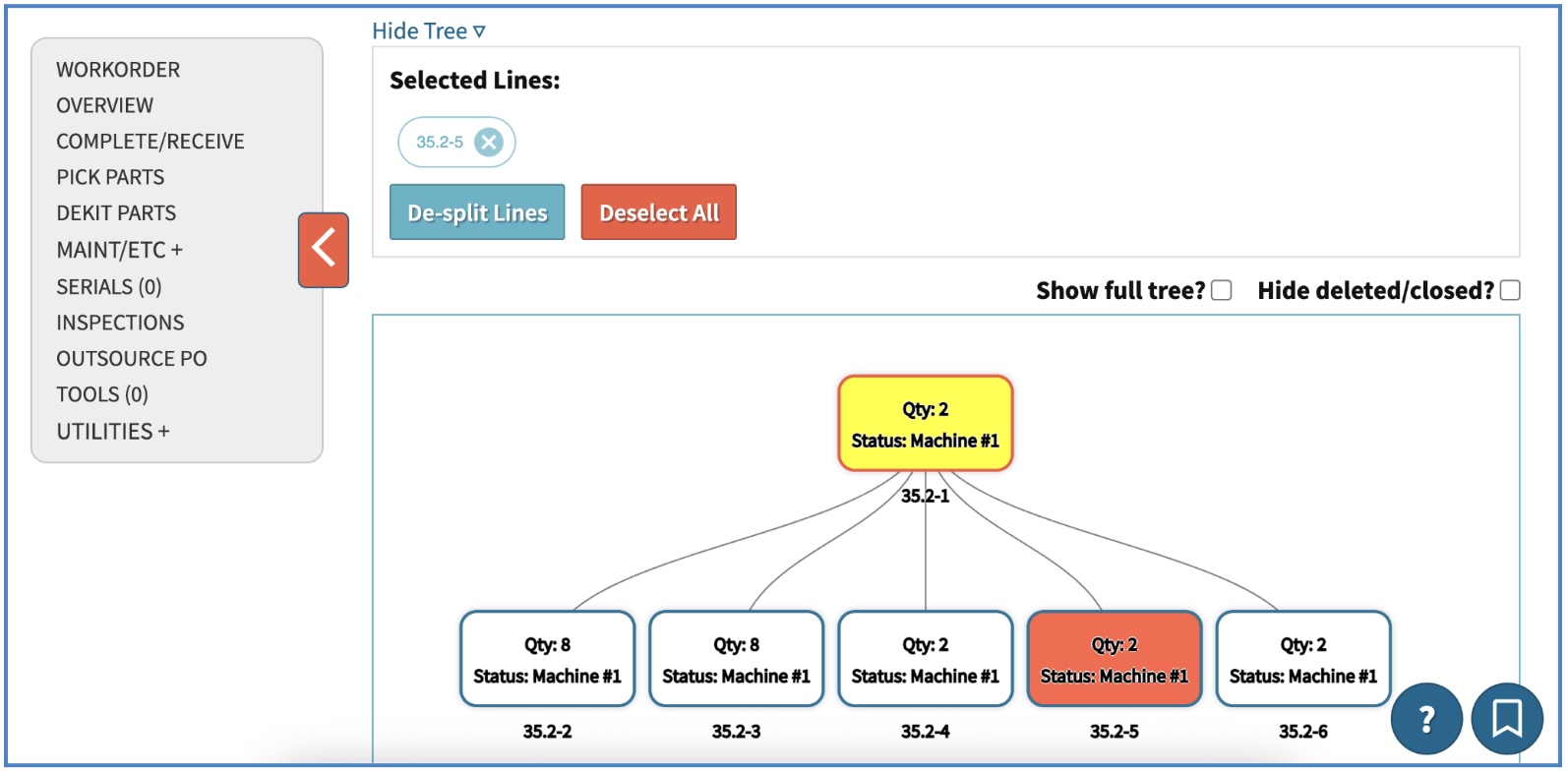Collapse the sidebar with the orange arrow
This screenshot has width=1568, height=773.
click(324, 250)
